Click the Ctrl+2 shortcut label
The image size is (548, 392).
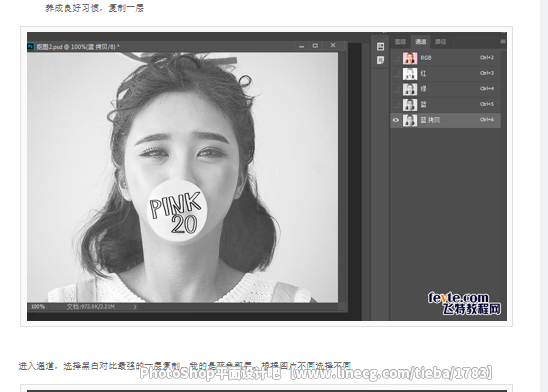[x=487, y=57]
